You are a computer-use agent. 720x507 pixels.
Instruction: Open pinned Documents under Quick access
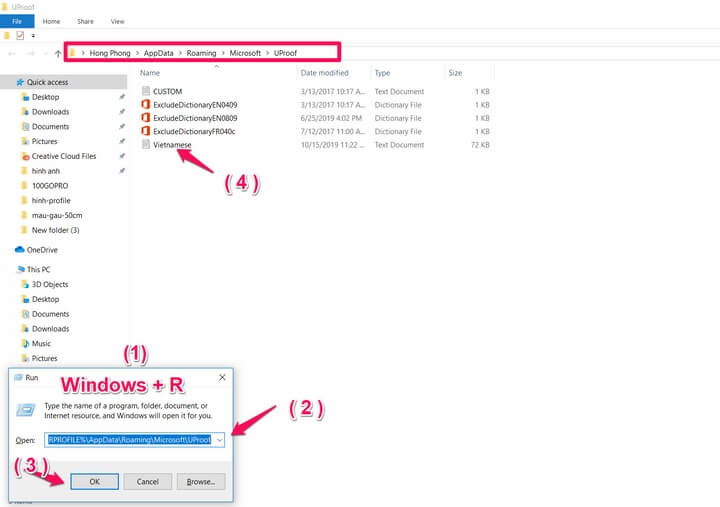point(51,126)
